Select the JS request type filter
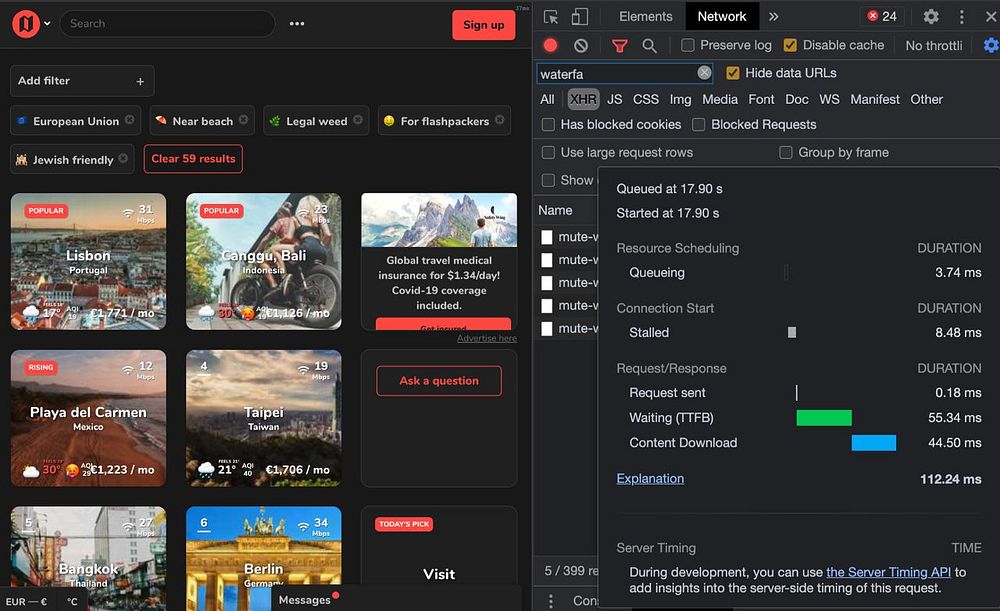1000x611 pixels. point(615,99)
